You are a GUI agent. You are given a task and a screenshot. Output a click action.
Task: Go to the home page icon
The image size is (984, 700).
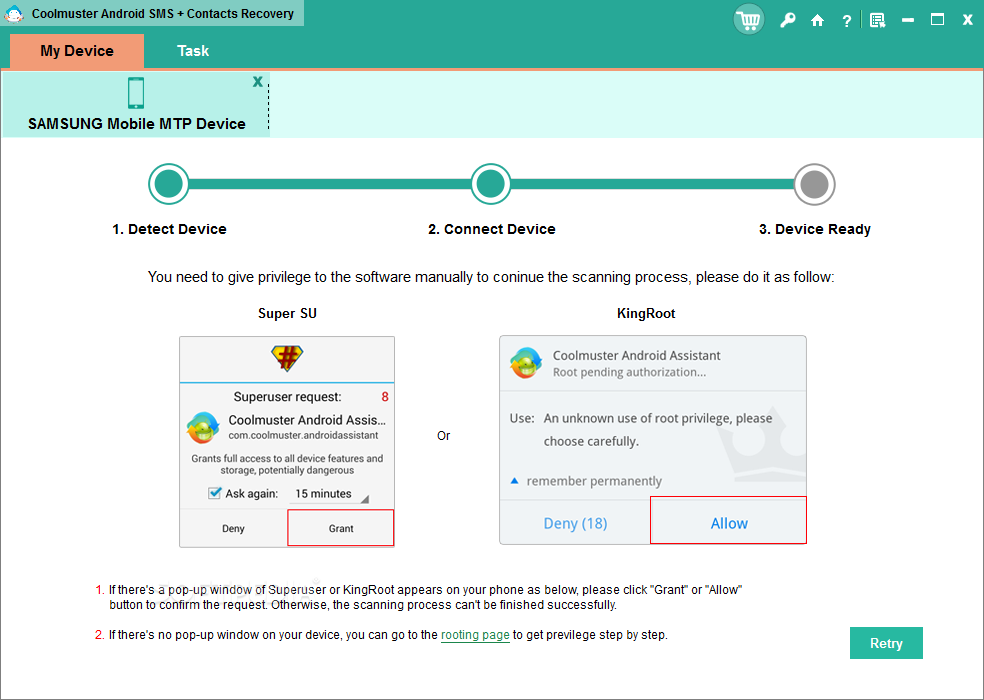coord(817,21)
